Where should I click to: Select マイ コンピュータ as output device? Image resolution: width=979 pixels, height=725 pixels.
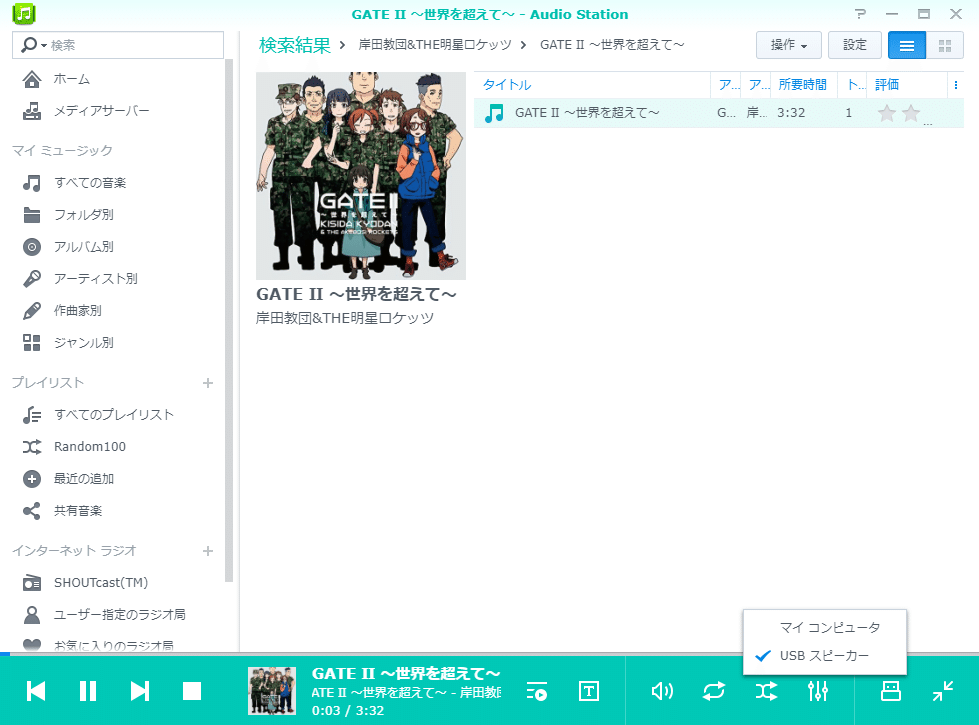pos(825,628)
